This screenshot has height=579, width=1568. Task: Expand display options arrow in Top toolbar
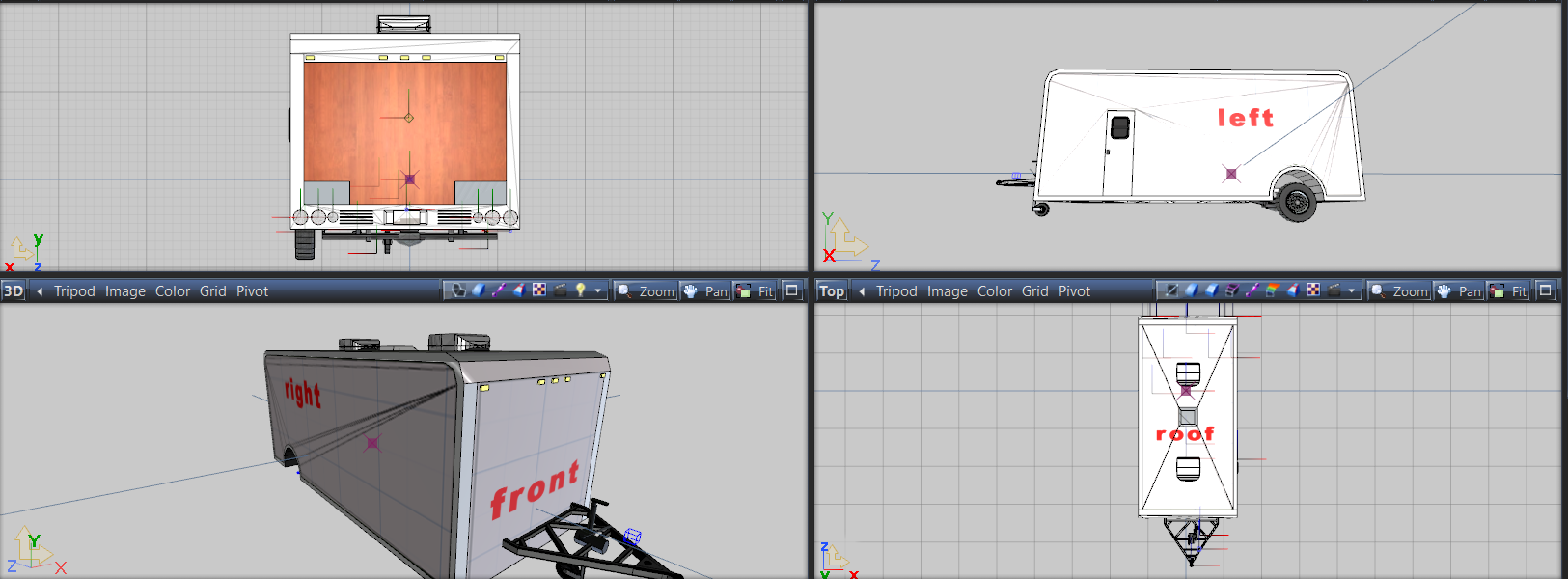pyautogui.click(x=1352, y=291)
